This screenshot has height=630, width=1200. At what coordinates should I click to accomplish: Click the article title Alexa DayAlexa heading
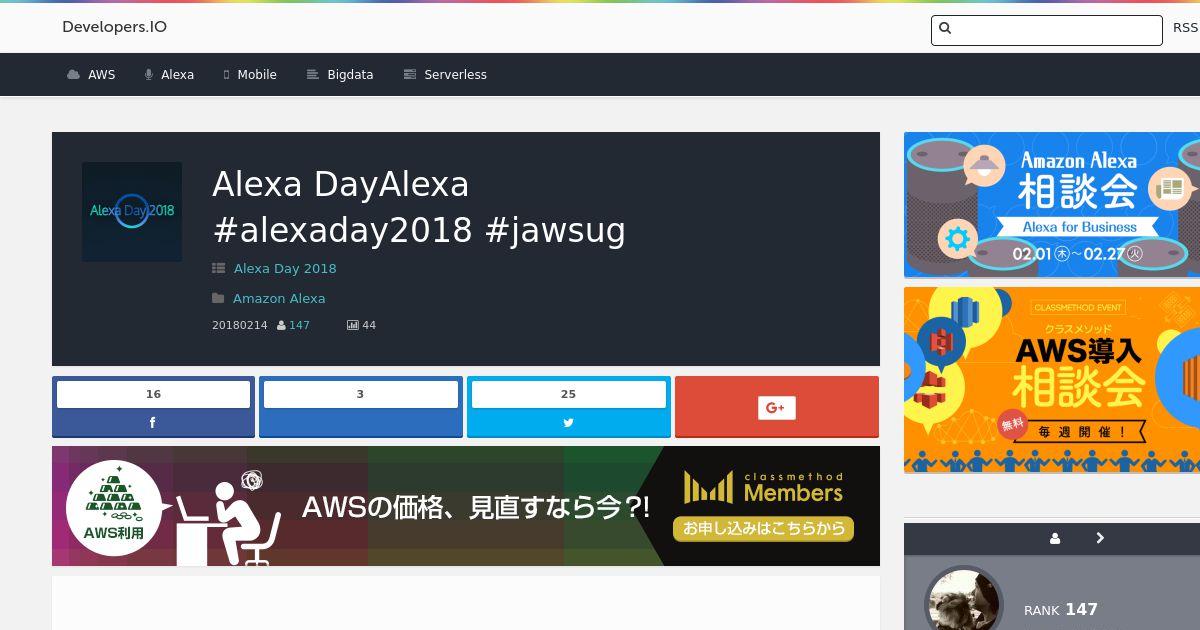pyautogui.click(x=419, y=208)
